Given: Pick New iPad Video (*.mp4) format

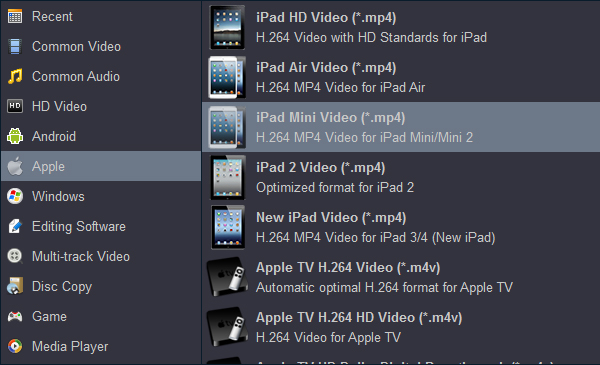Looking at the screenshot, I should click(x=401, y=227).
